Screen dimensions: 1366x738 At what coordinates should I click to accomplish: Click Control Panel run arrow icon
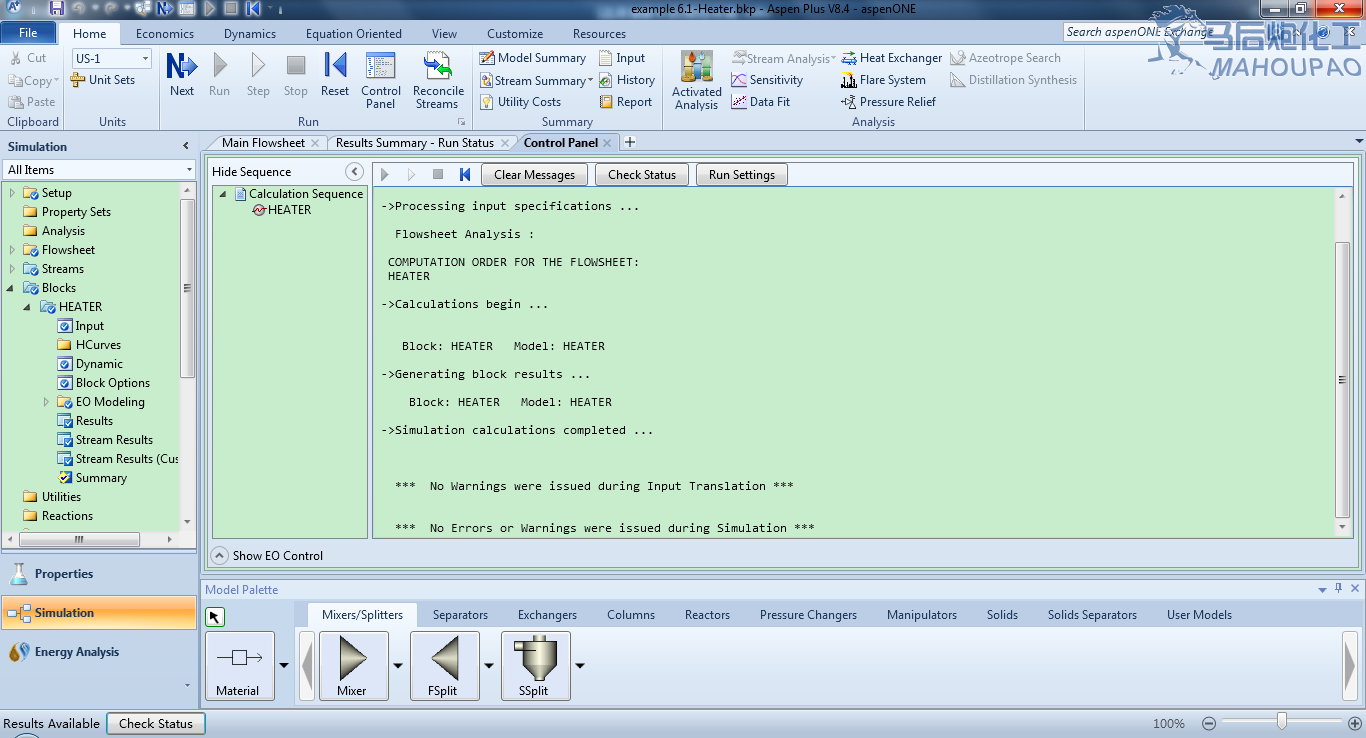tap(385, 174)
